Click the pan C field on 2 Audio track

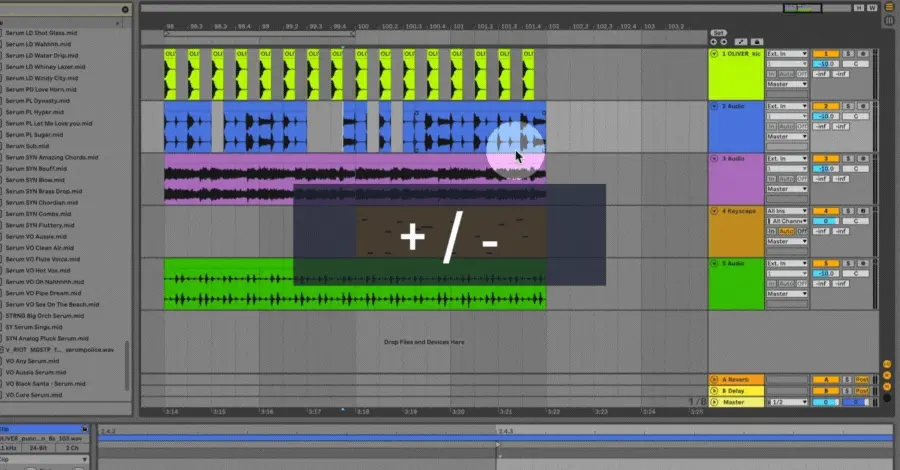point(856,116)
